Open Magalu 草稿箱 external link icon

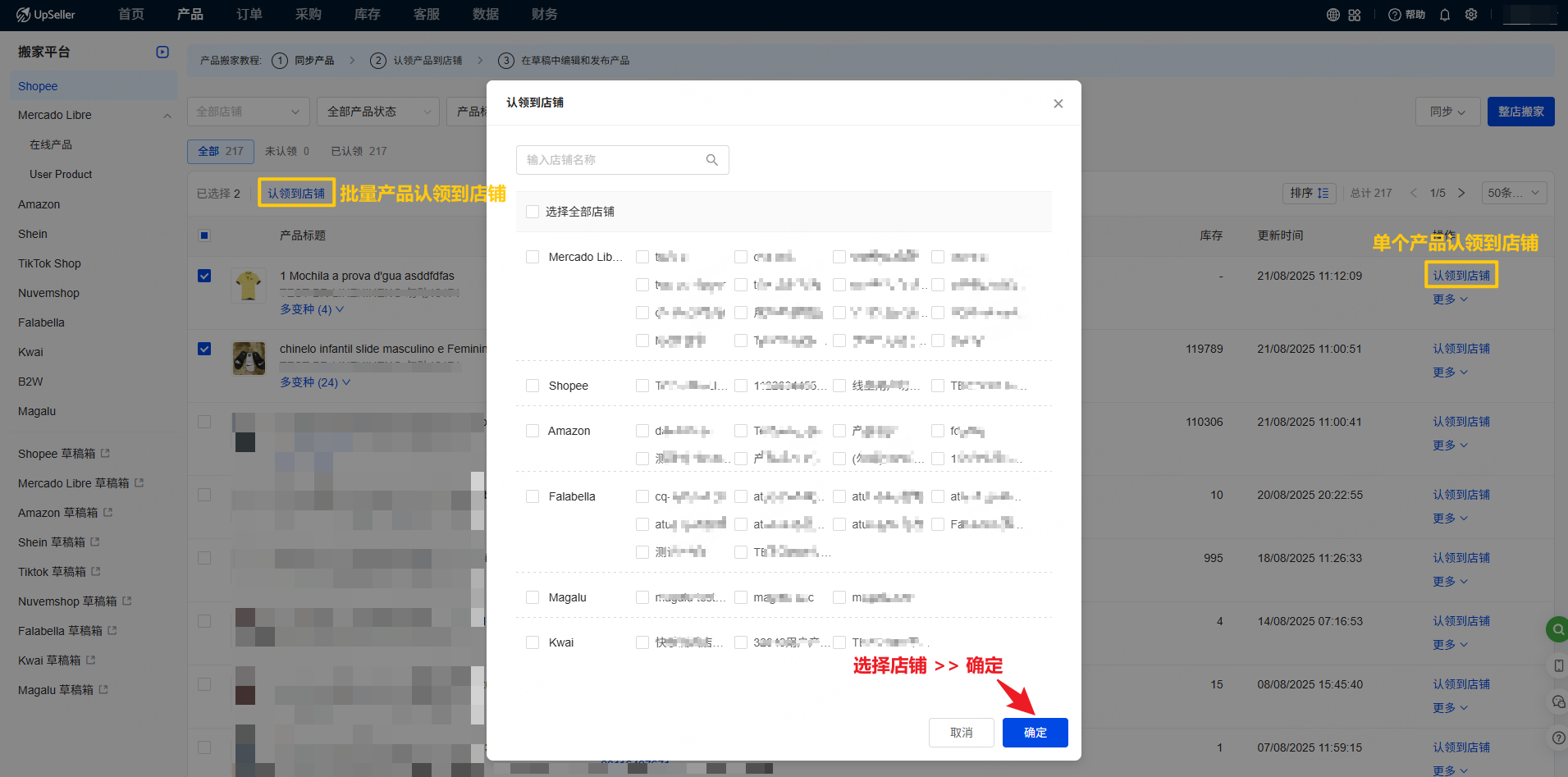[103, 689]
